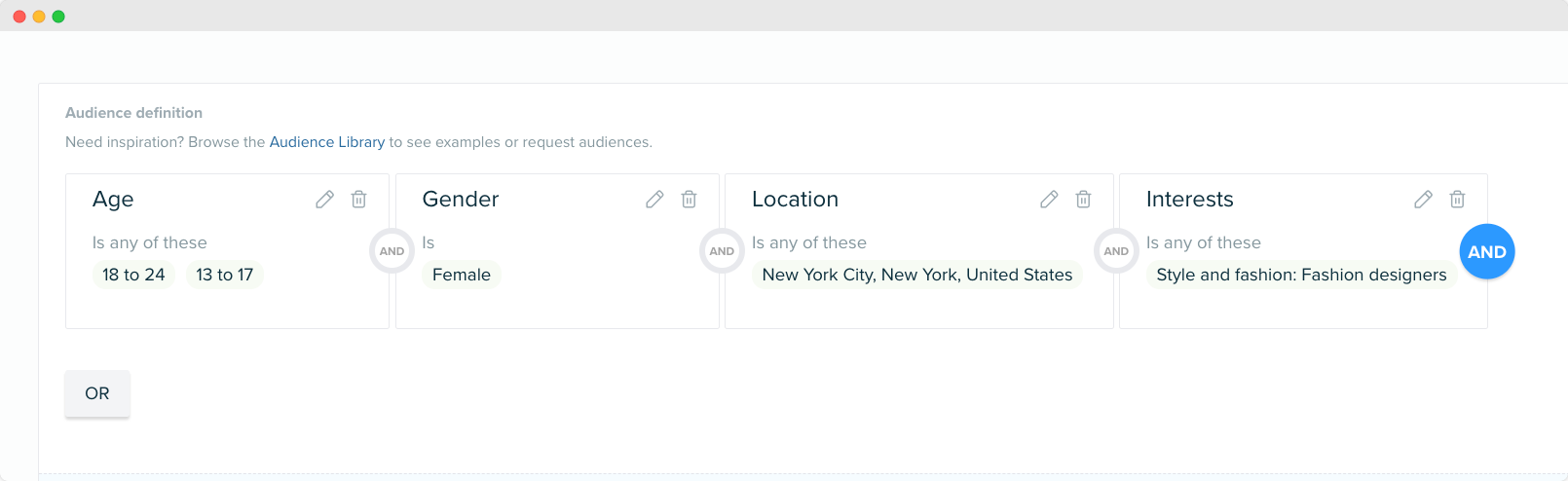This screenshot has width=1568, height=481.
Task: Toggle the AND operator between Age and Gender
Action: [392, 251]
